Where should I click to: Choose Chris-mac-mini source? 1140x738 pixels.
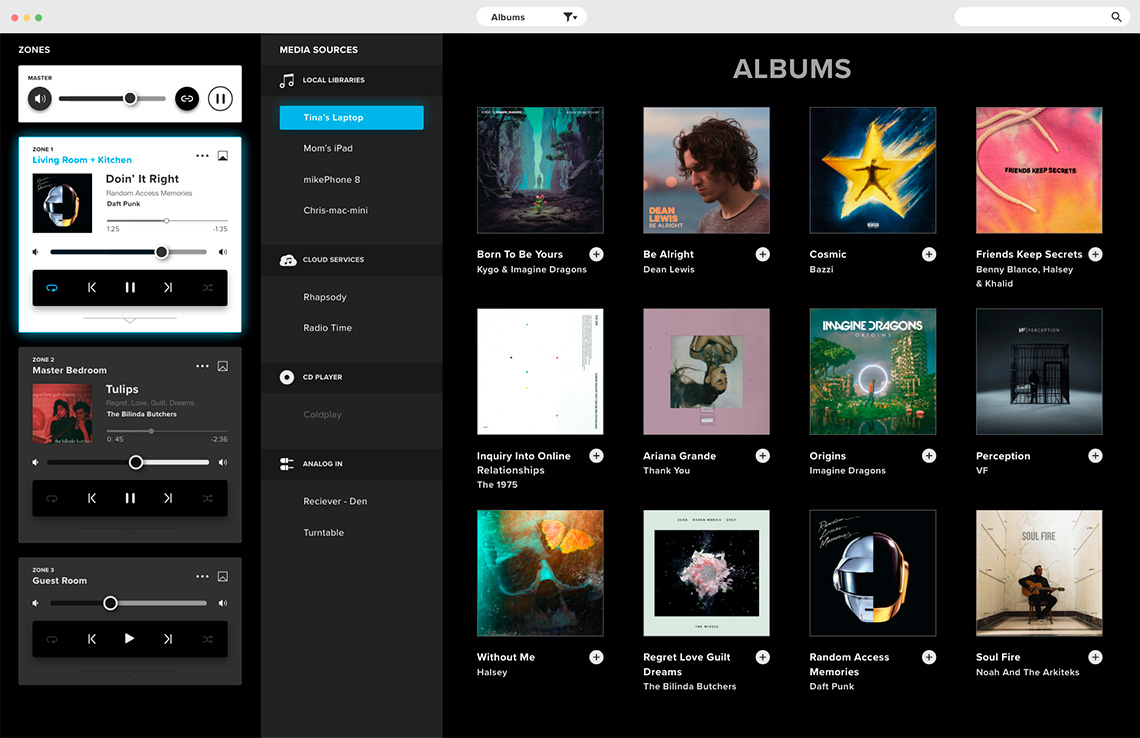(335, 210)
